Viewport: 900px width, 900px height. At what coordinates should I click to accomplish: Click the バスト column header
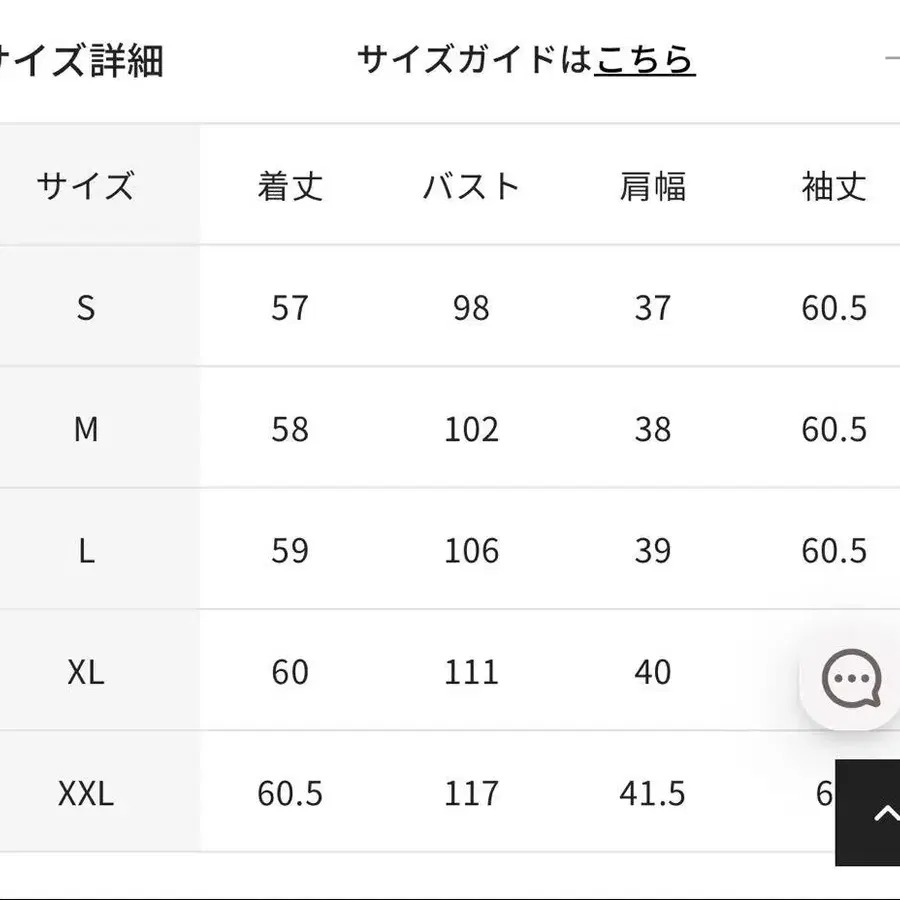469,186
